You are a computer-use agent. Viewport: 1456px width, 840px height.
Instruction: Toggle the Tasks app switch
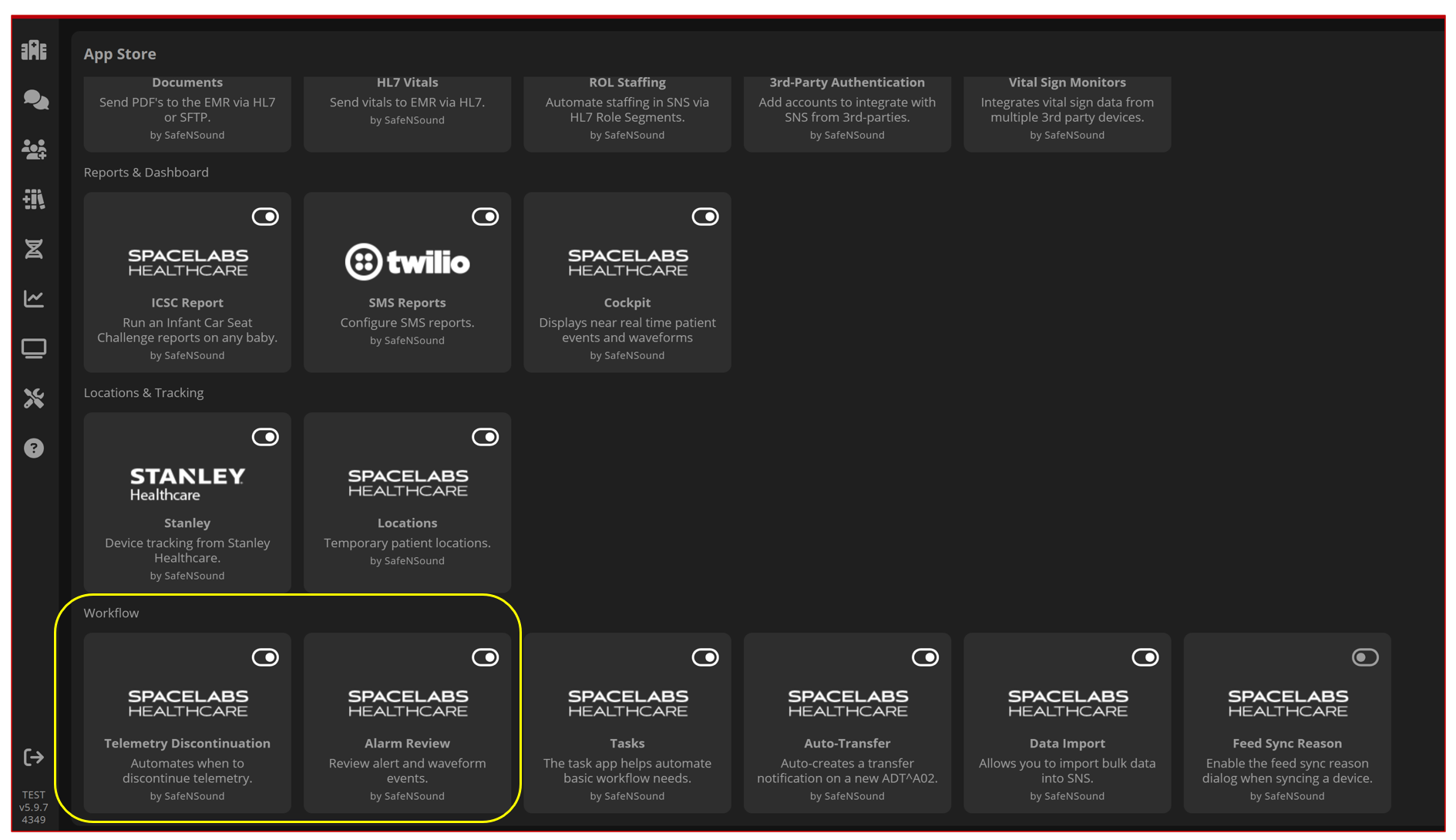point(705,657)
